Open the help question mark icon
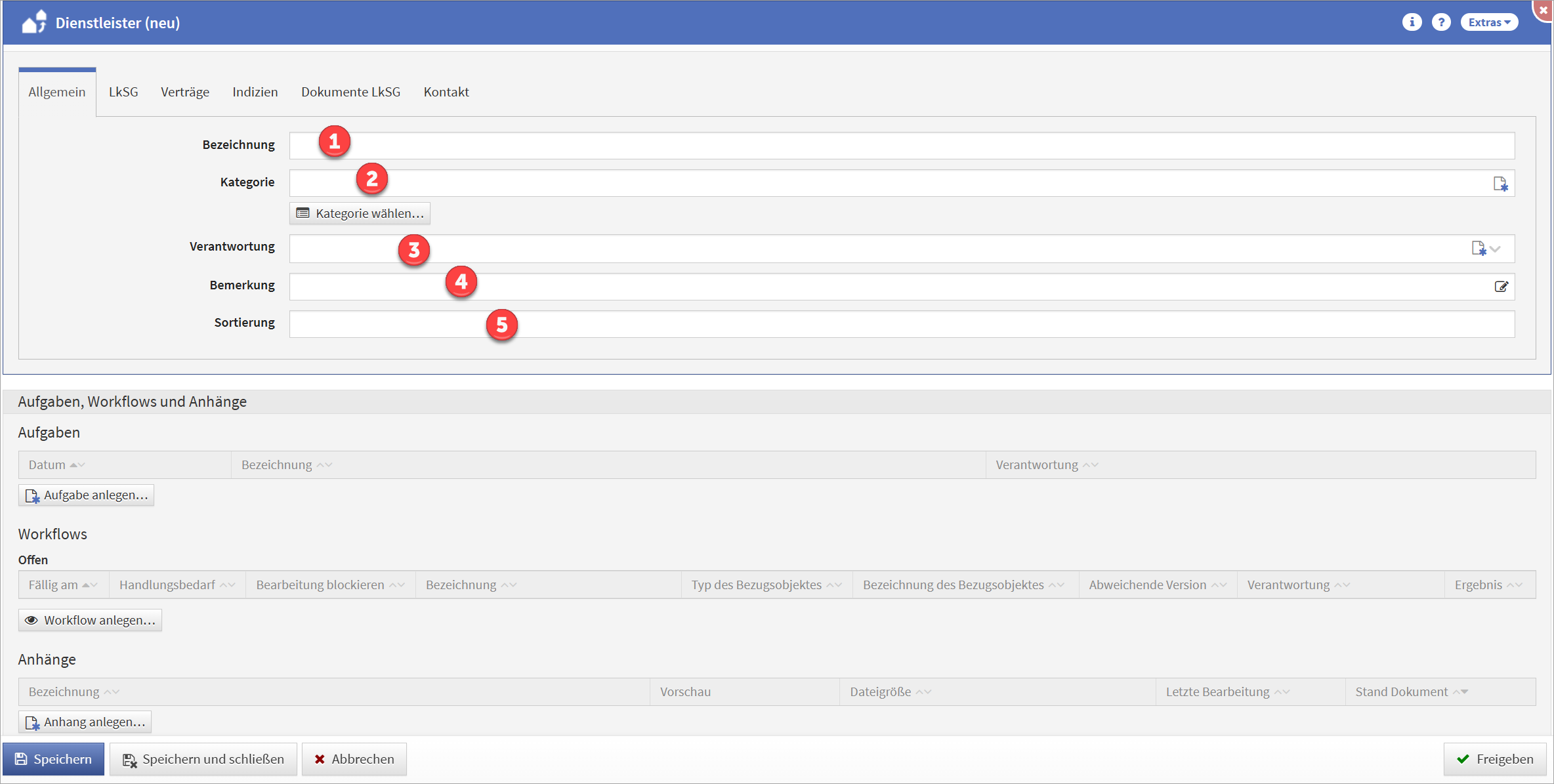Screen dimensions: 1554x784 click(1441, 22)
